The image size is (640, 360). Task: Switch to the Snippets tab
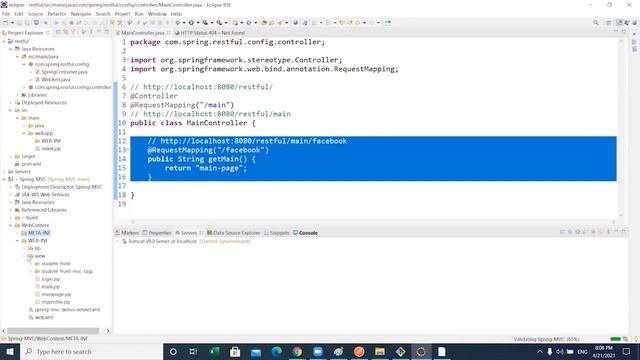[277, 233]
